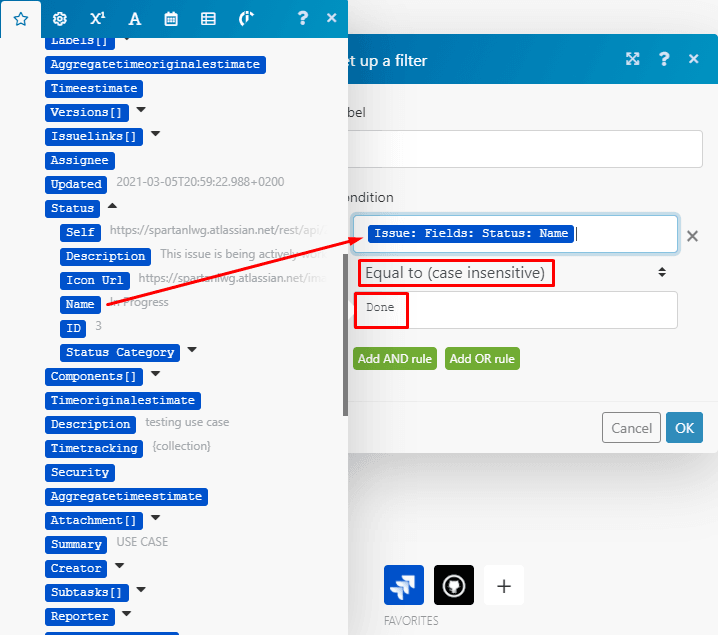
Task: Switch to general functions gear tab
Action: coord(60,18)
